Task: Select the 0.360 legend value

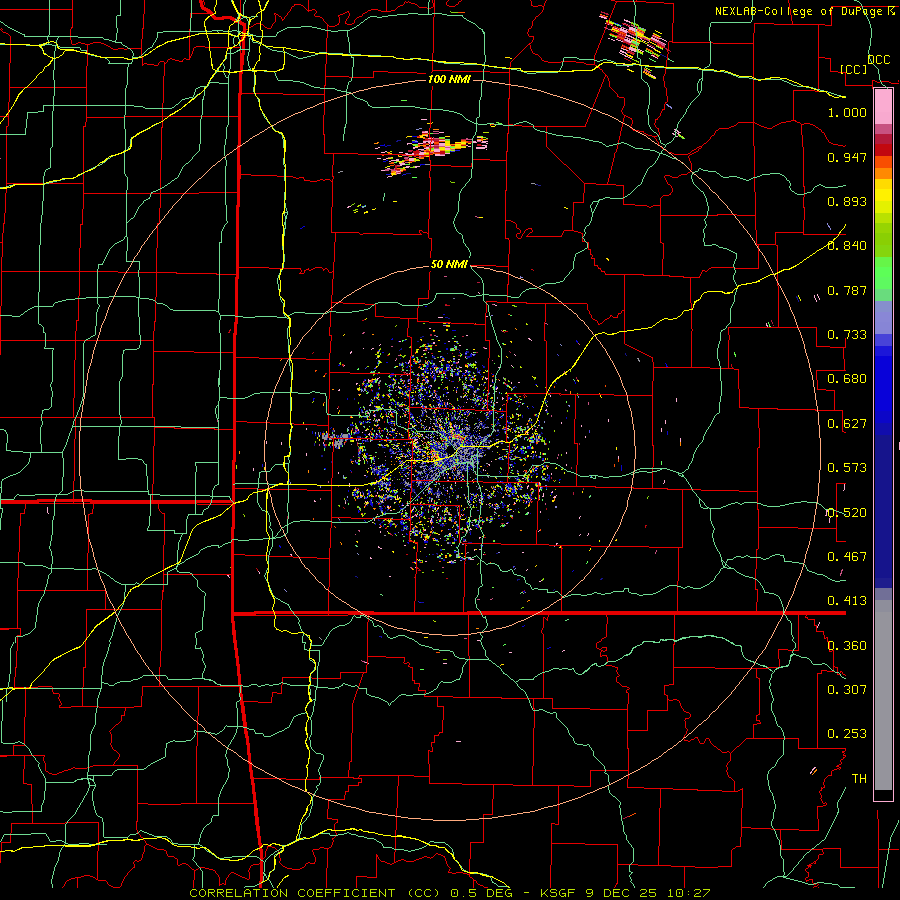Action: click(x=847, y=646)
